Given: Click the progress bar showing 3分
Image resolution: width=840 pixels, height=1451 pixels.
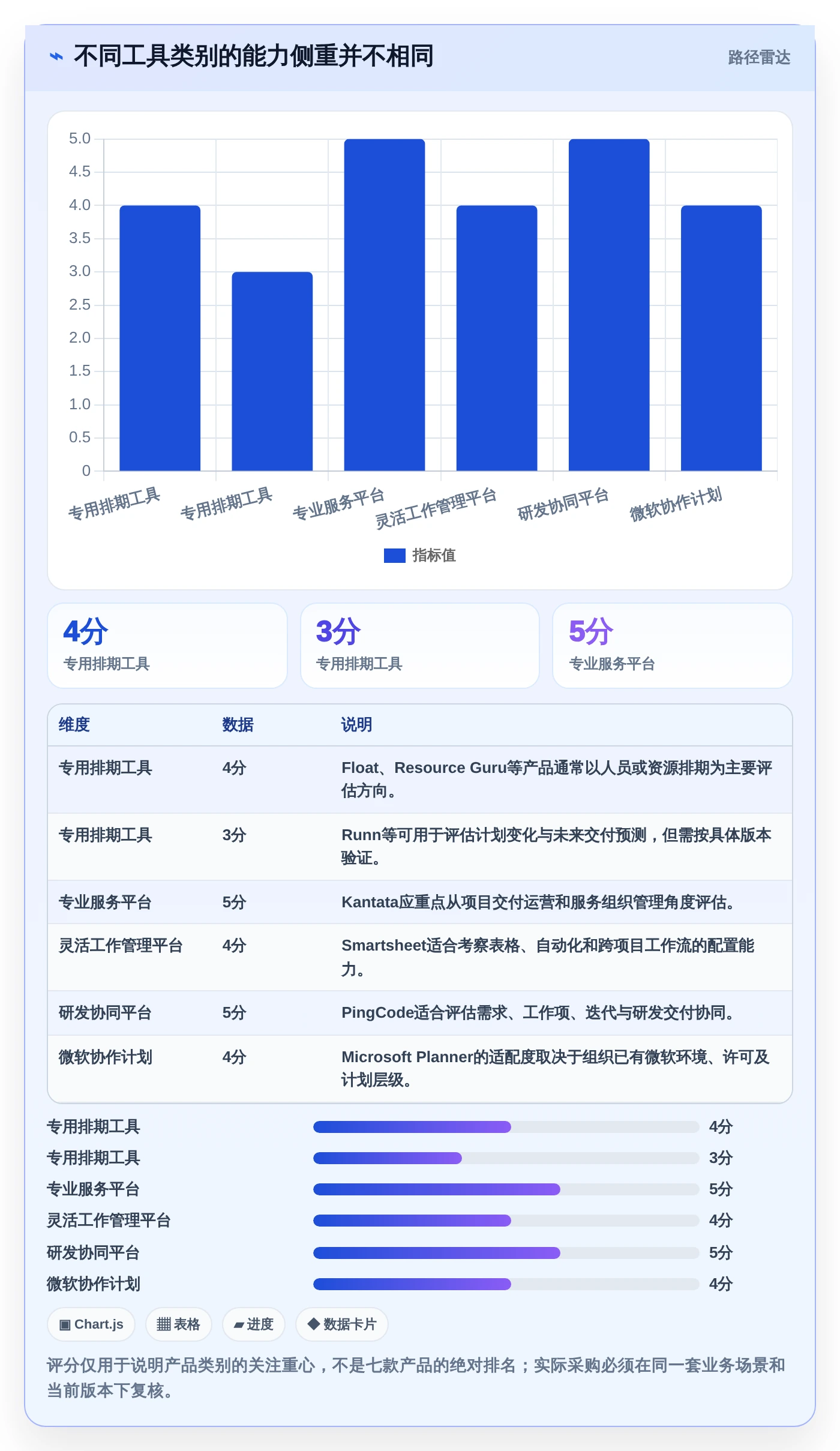Looking at the screenshot, I should coord(506,1158).
